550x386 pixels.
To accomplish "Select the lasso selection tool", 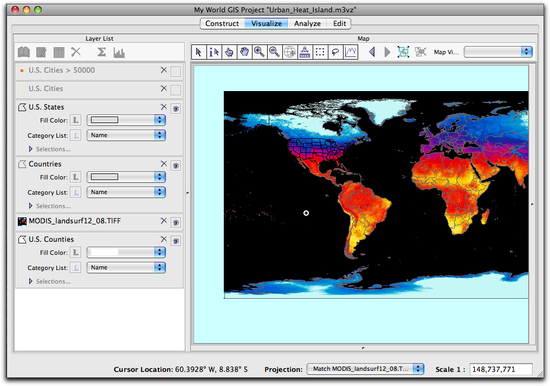I will 335,52.
